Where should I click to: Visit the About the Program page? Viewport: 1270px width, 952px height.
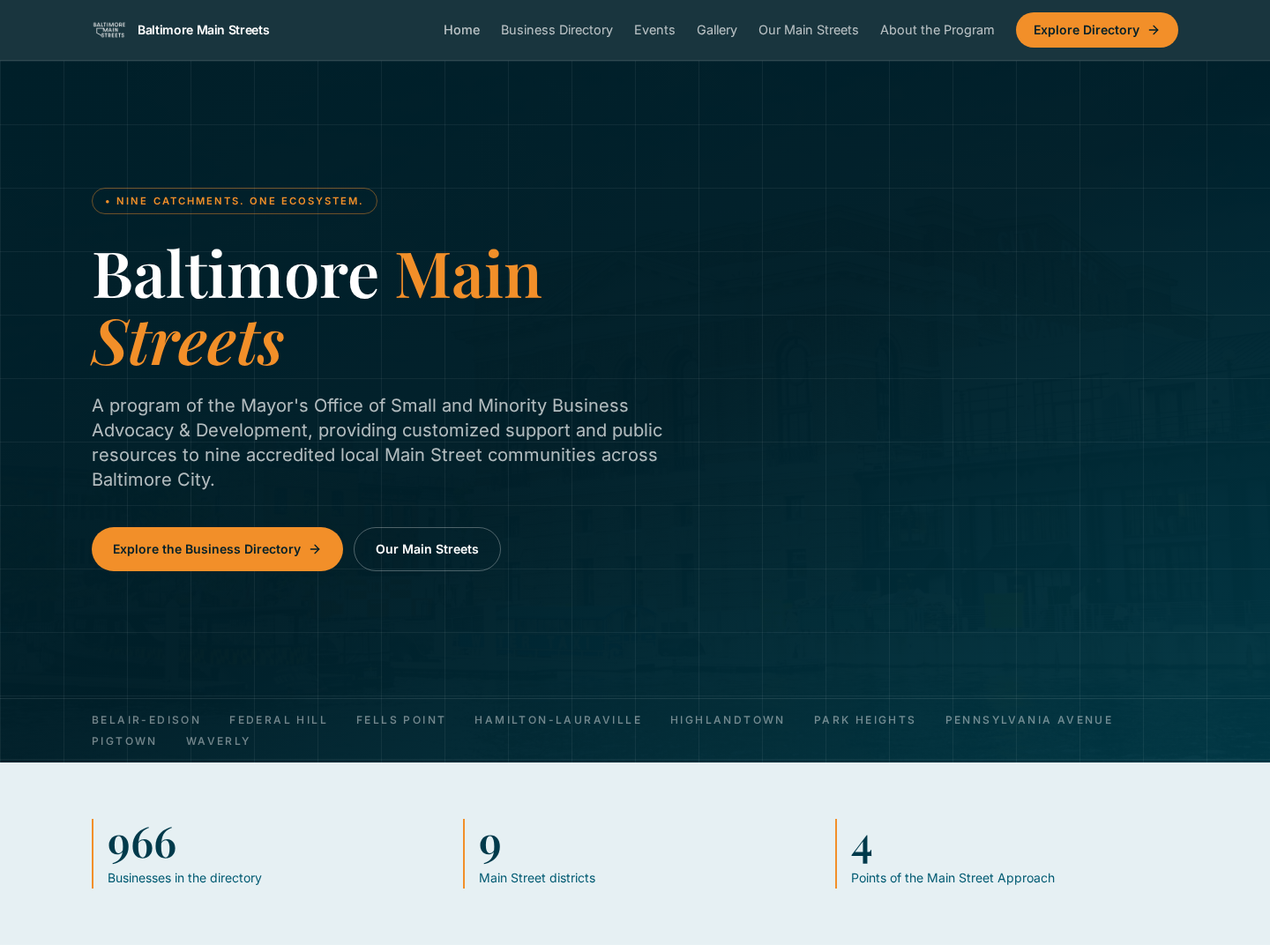click(x=938, y=30)
